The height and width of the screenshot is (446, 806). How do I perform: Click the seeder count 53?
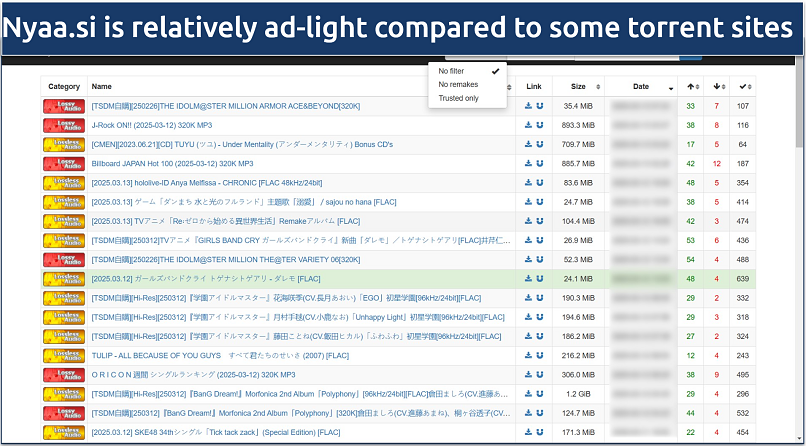tap(690, 240)
